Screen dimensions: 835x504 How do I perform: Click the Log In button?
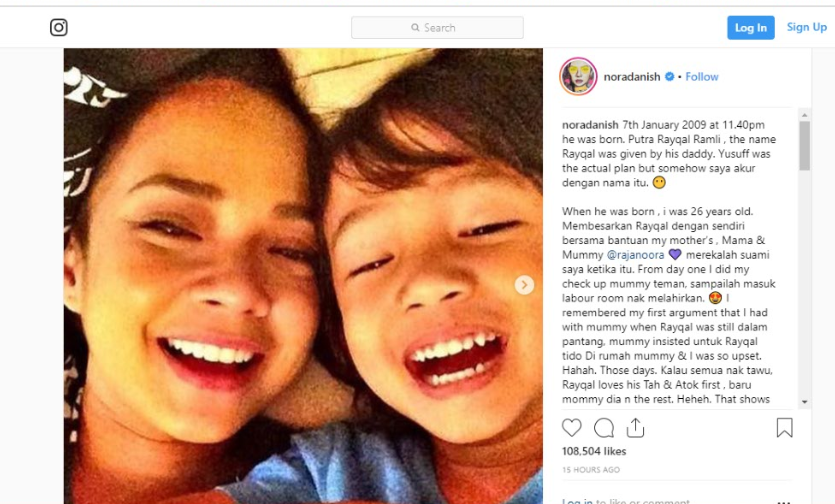(751, 28)
